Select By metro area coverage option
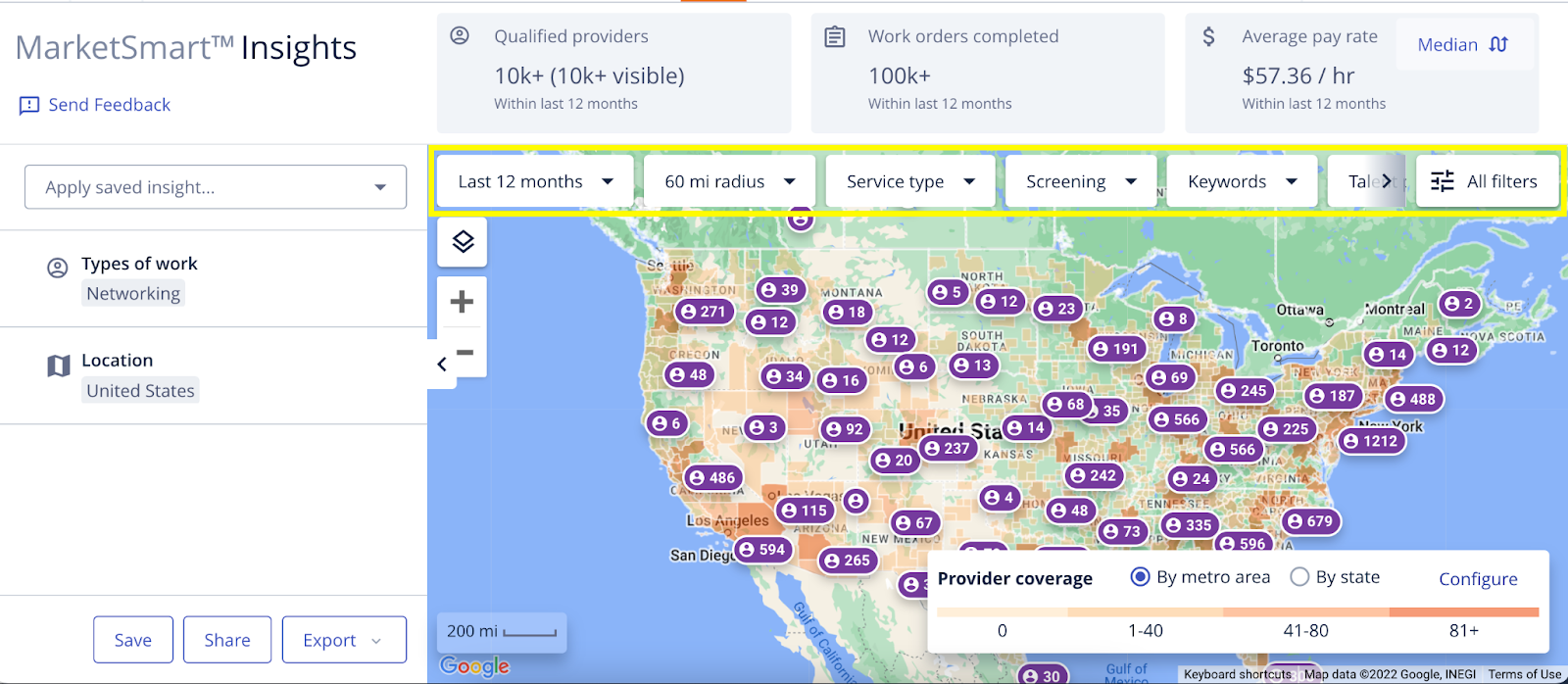This screenshot has height=684, width=1568. (x=1140, y=577)
